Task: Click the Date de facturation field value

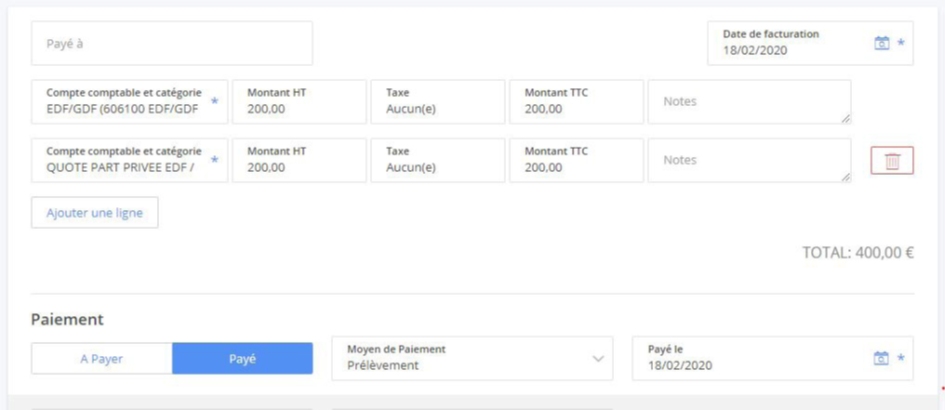Action: (755, 51)
